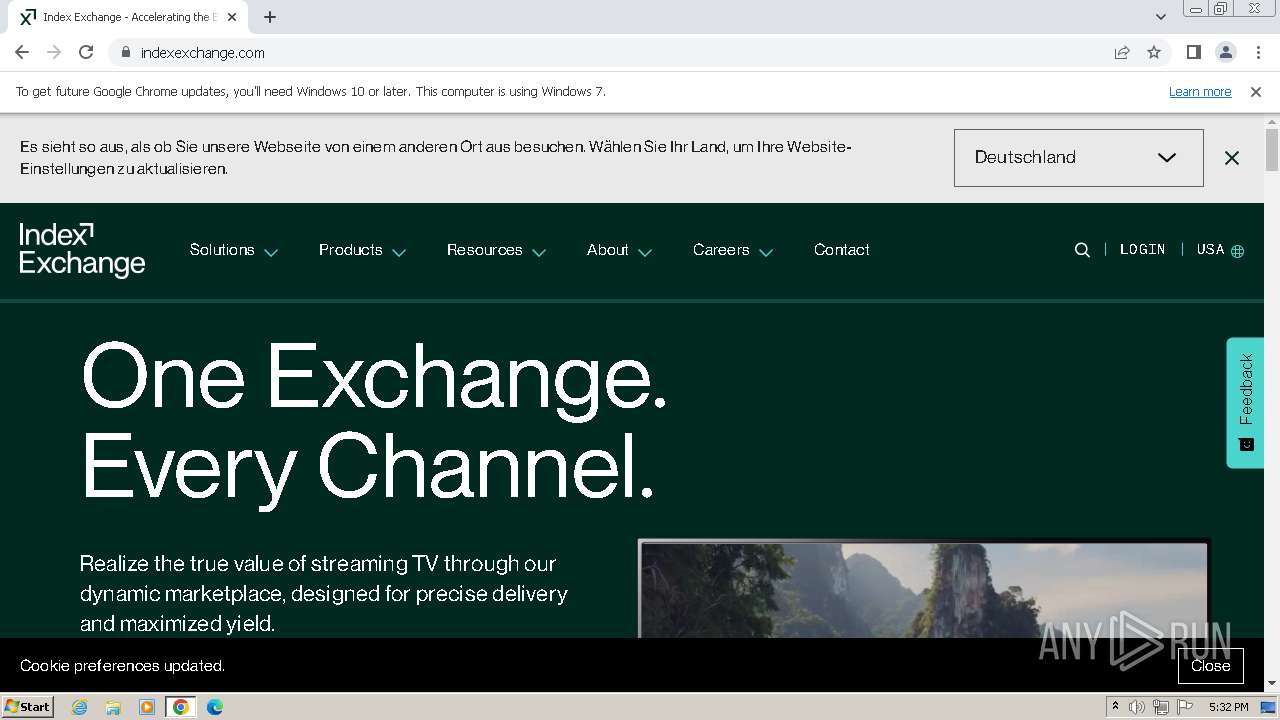Dismiss the Chrome update notification bar

pyautogui.click(x=1256, y=92)
